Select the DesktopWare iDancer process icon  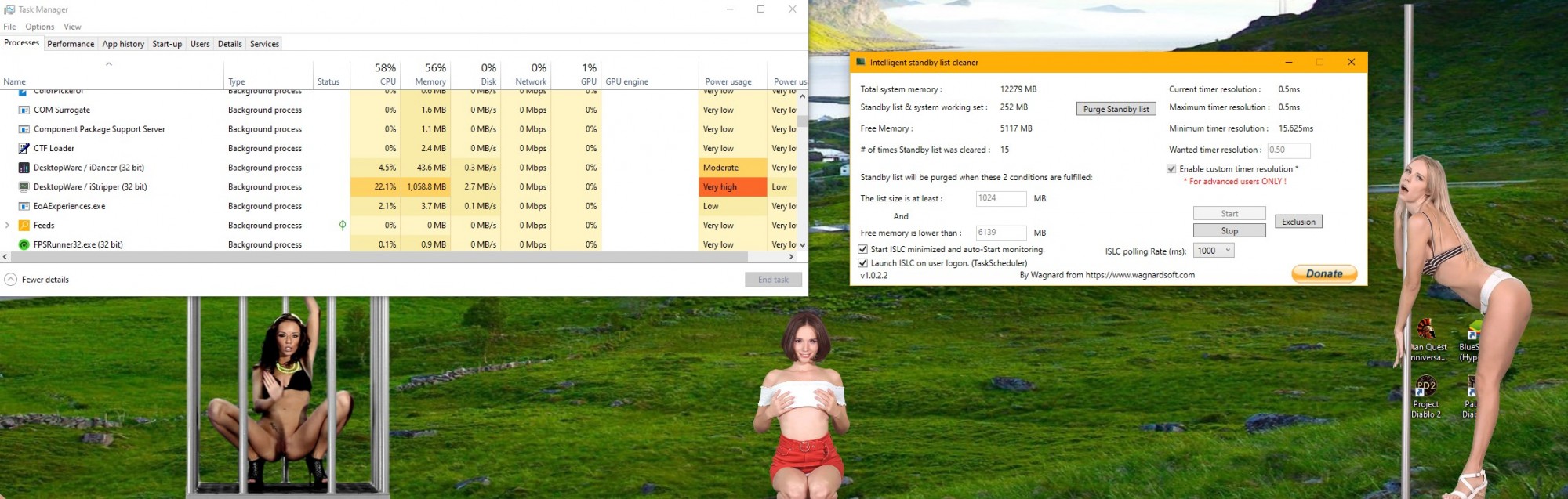click(x=24, y=168)
